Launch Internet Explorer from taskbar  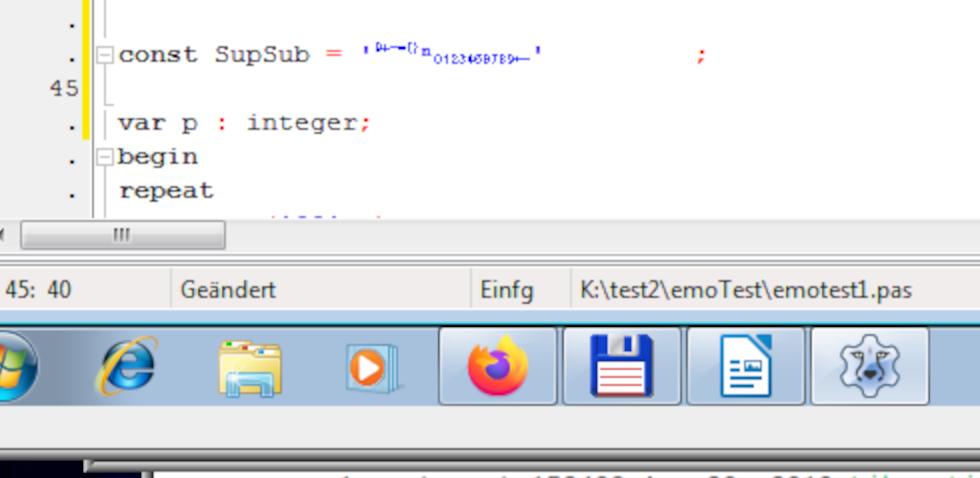click(127, 367)
